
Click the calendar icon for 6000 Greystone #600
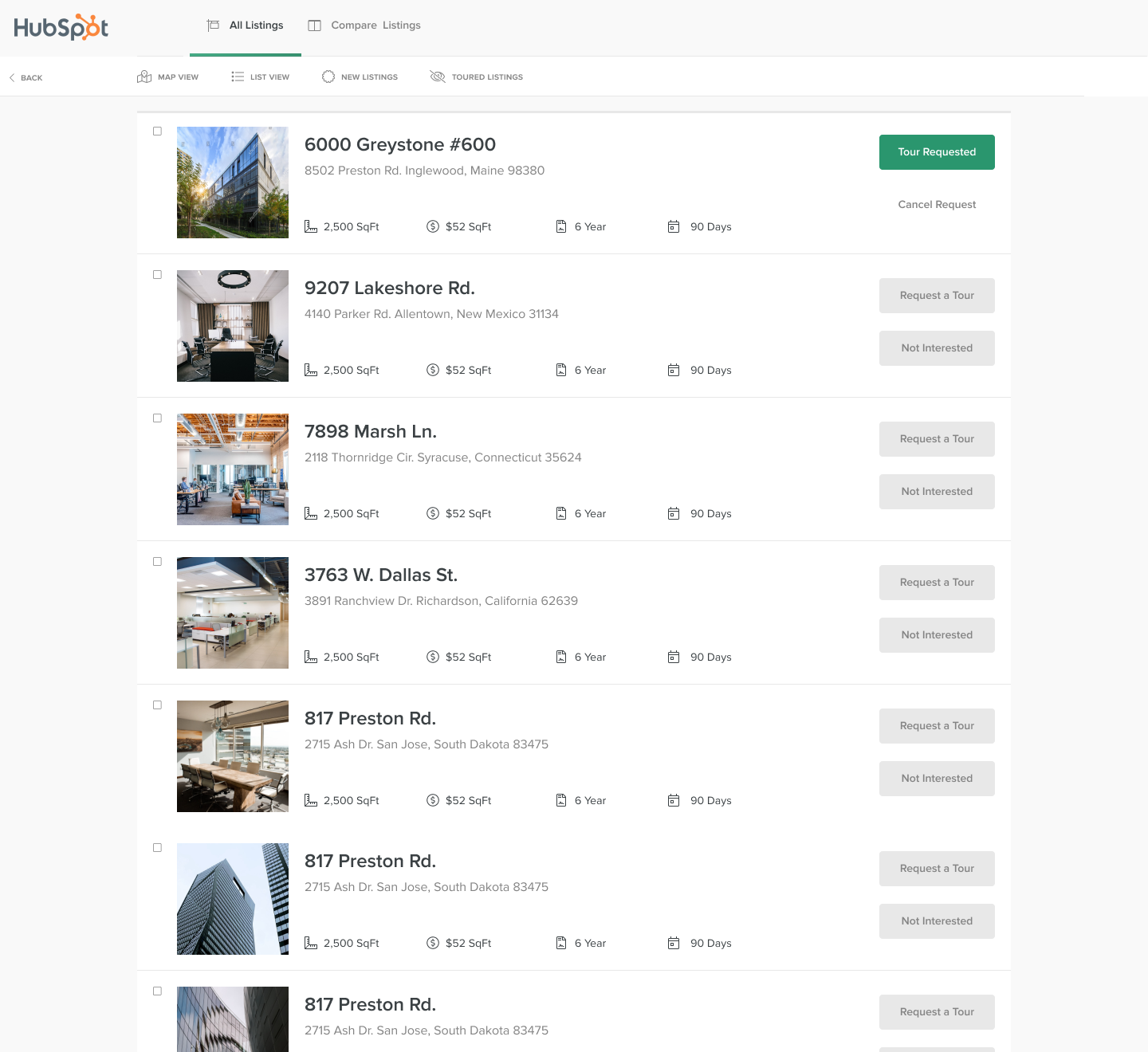coord(674,226)
